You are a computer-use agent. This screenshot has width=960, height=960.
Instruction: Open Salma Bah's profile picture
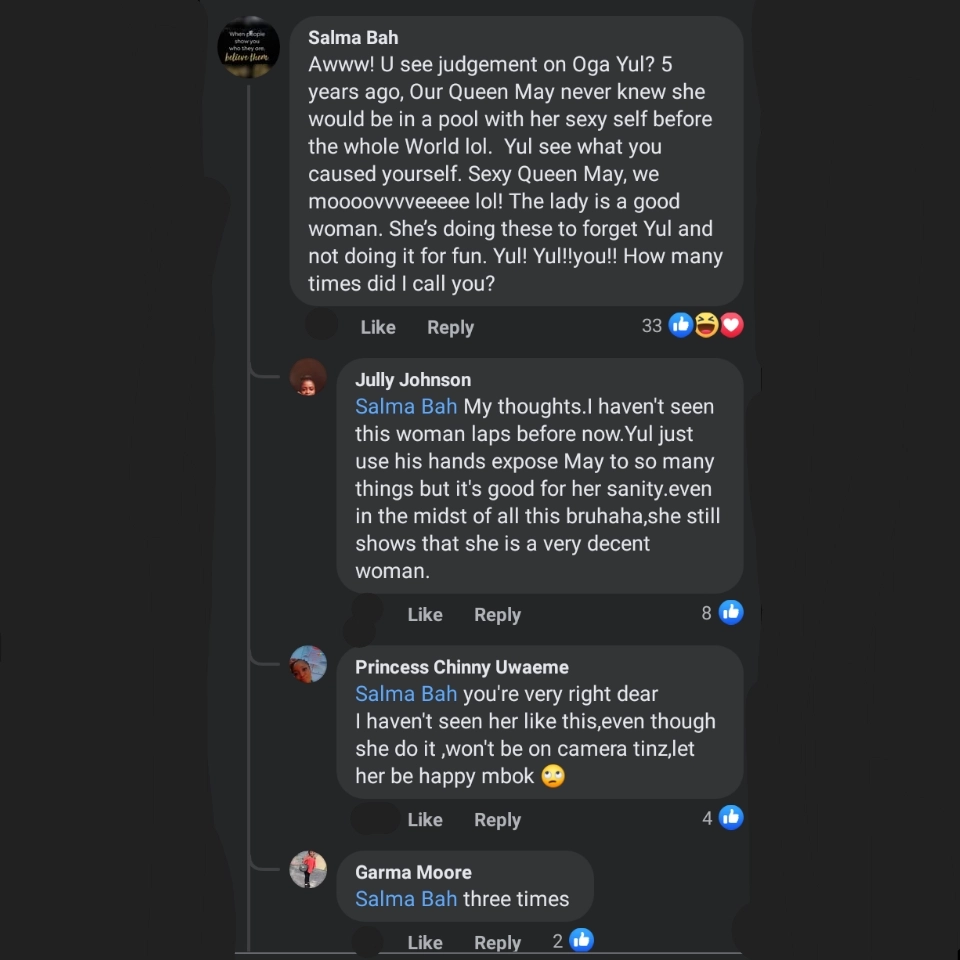248,47
